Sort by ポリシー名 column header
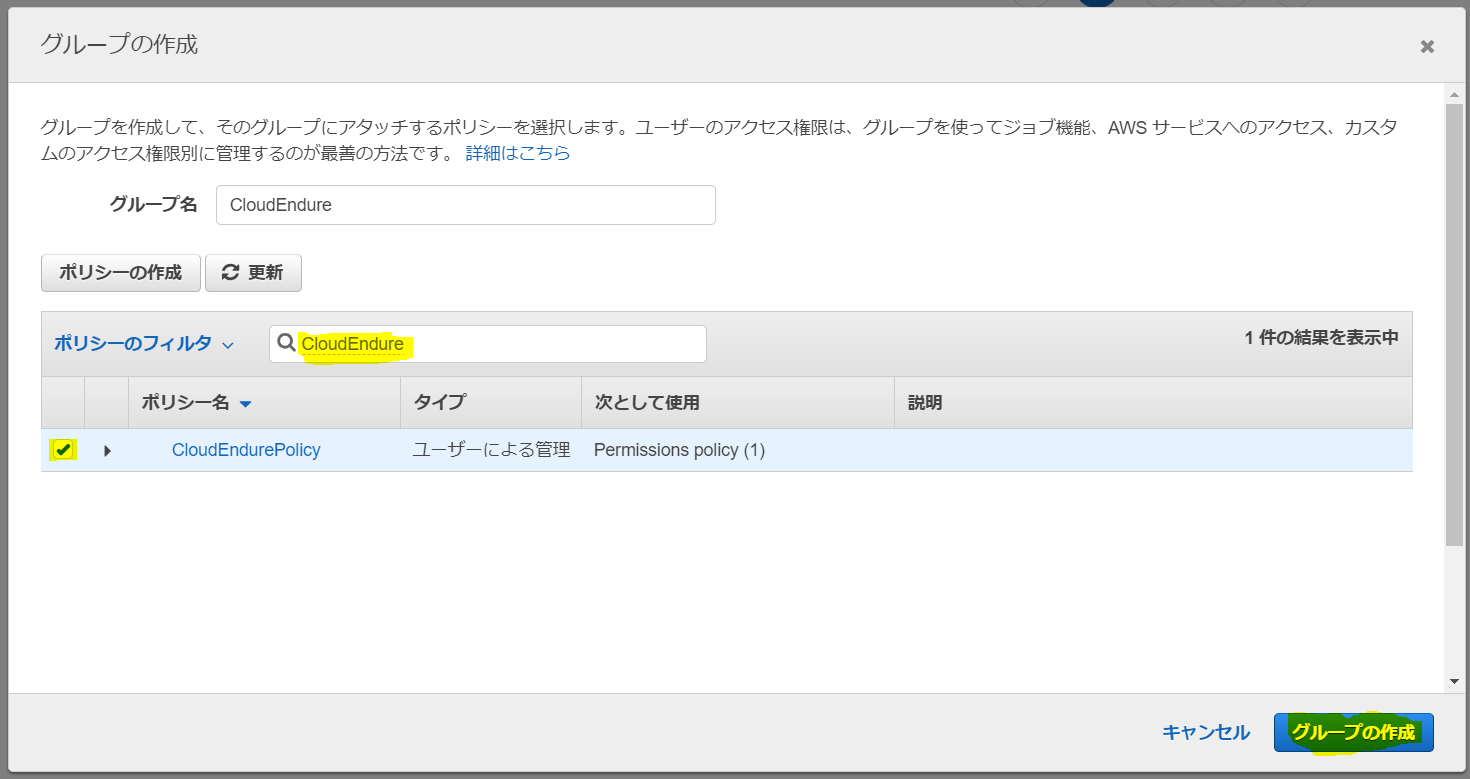Viewport: 1470px width, 779px height. click(x=196, y=403)
